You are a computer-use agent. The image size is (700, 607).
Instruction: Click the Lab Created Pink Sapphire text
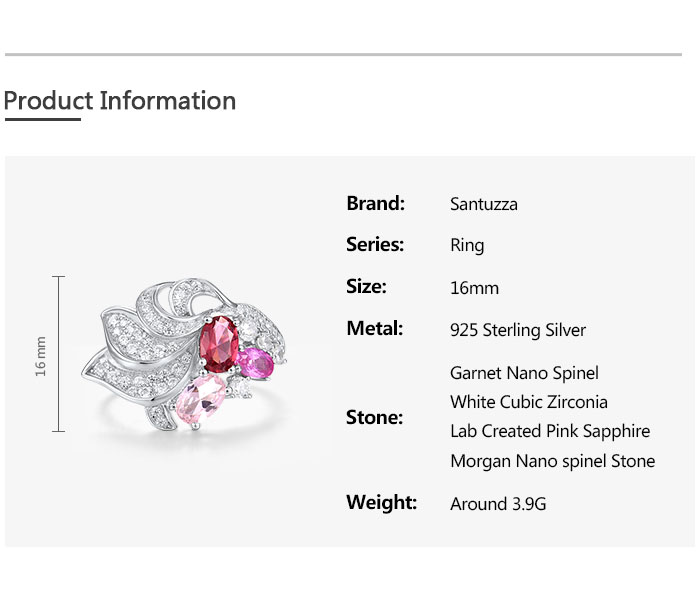click(550, 432)
